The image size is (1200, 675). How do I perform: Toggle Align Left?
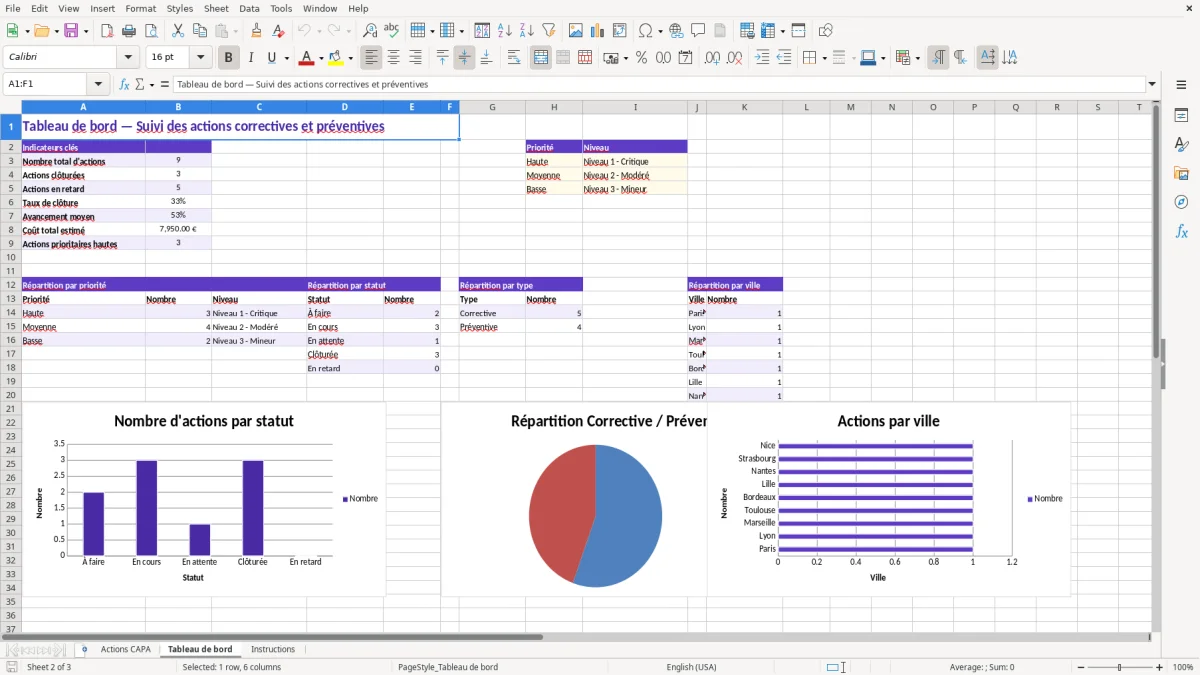click(371, 58)
